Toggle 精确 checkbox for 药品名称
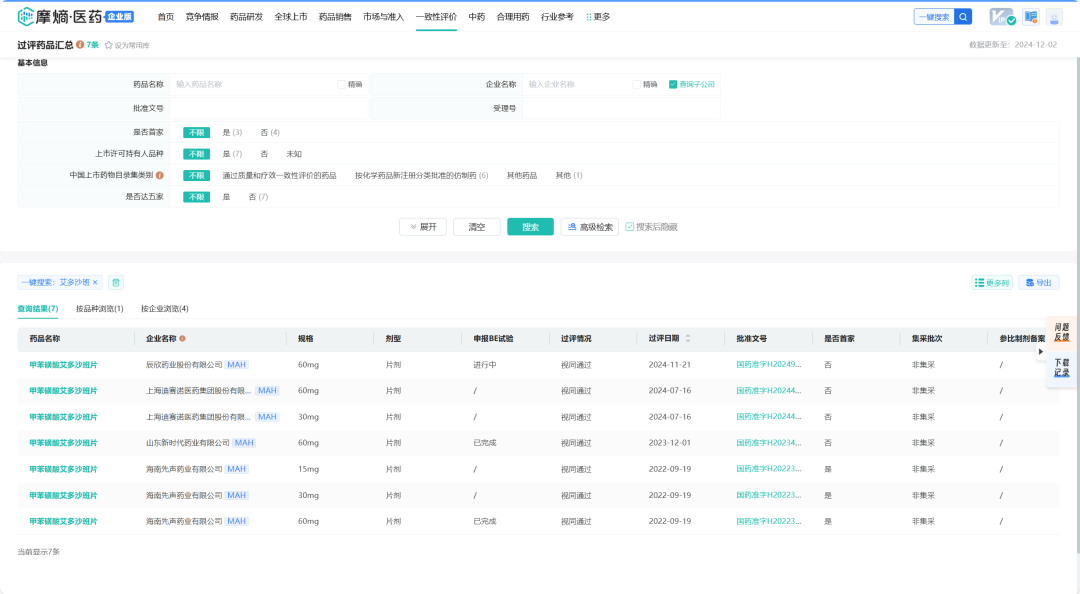The width and height of the screenshot is (1080, 594). (x=341, y=84)
